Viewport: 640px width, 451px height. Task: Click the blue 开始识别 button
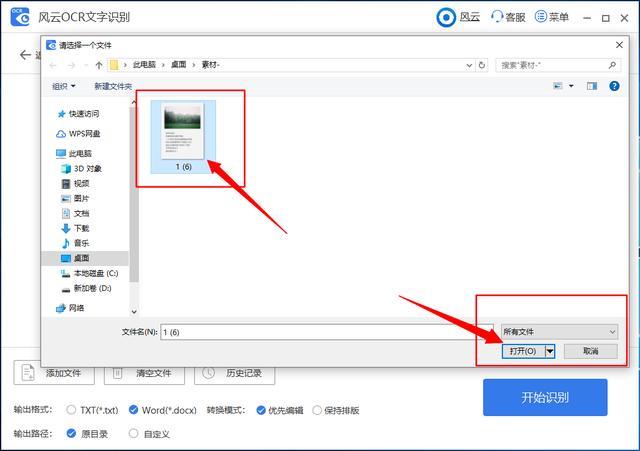(x=545, y=397)
